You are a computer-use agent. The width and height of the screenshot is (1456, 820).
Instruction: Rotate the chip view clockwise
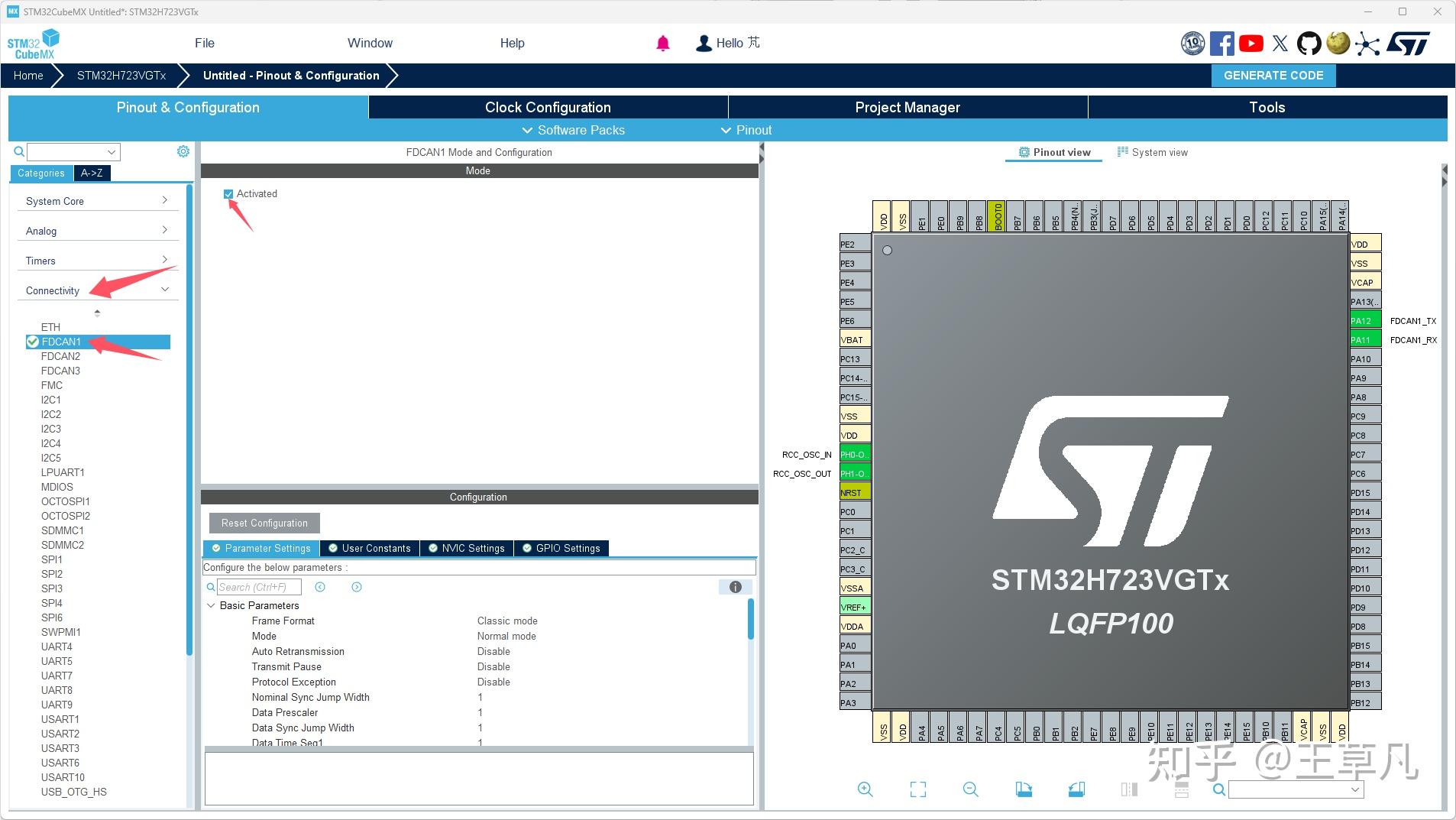coord(1024,789)
